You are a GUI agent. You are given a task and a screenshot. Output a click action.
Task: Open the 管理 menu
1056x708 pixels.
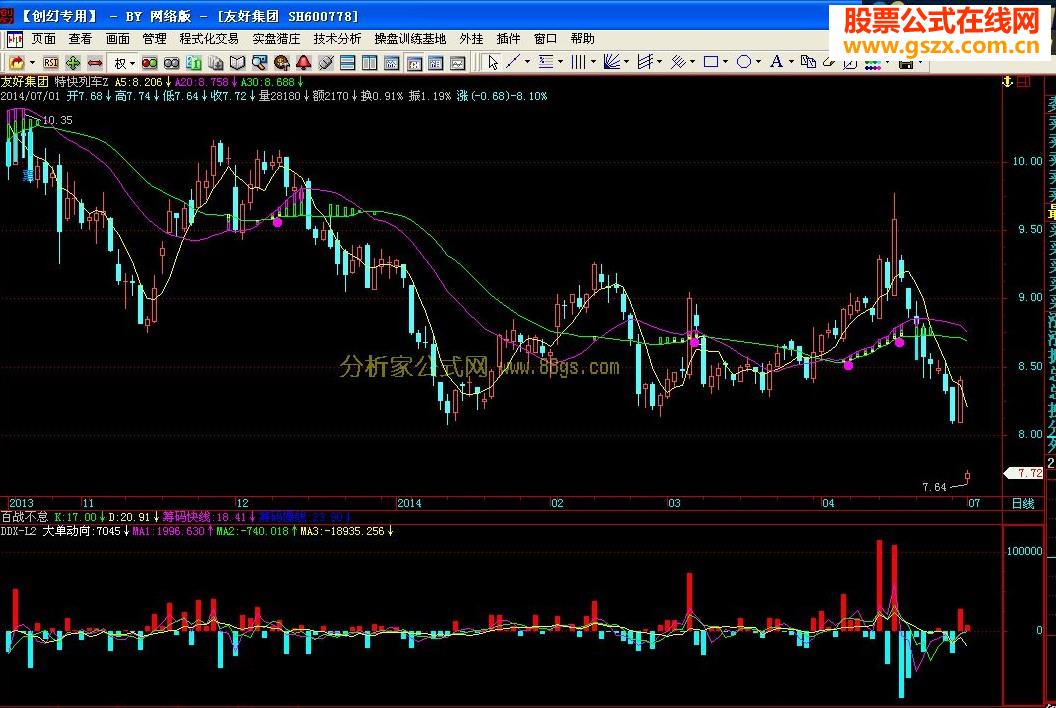tap(154, 39)
